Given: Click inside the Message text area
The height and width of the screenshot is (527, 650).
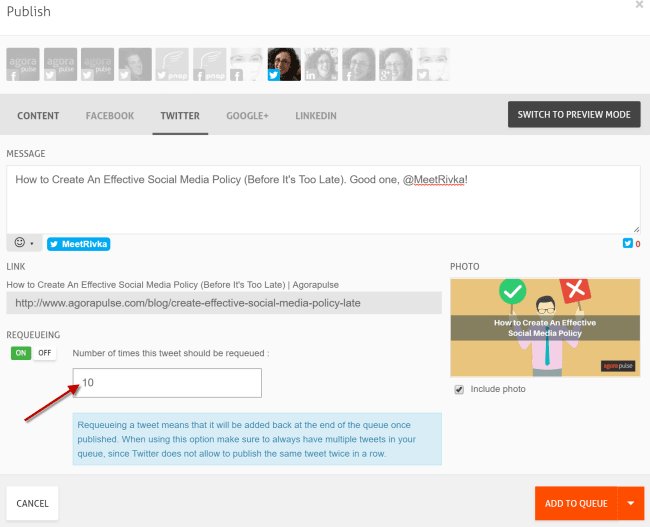Looking at the screenshot, I should 323,199.
